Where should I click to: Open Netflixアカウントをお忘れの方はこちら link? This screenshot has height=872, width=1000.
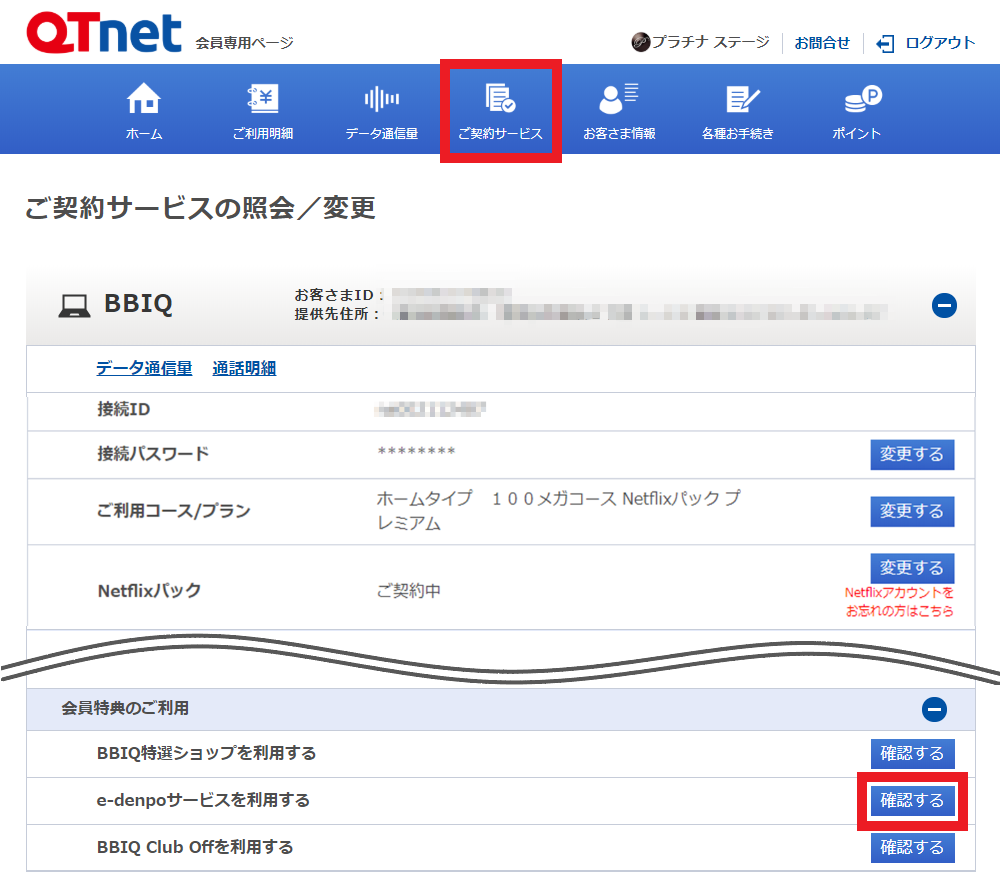[899, 602]
